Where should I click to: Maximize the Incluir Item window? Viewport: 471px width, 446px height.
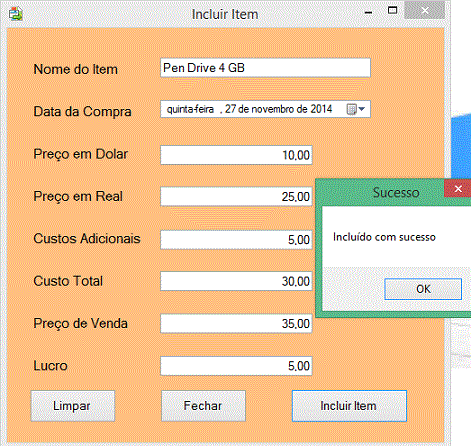pos(392,11)
